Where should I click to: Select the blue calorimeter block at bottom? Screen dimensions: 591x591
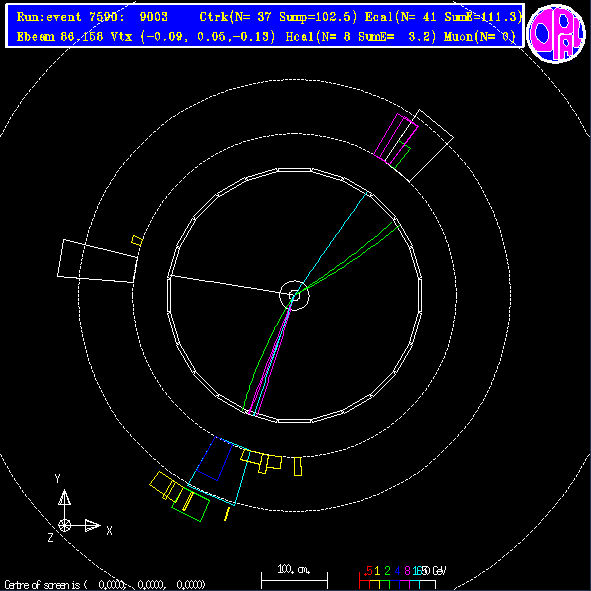tap(215, 459)
